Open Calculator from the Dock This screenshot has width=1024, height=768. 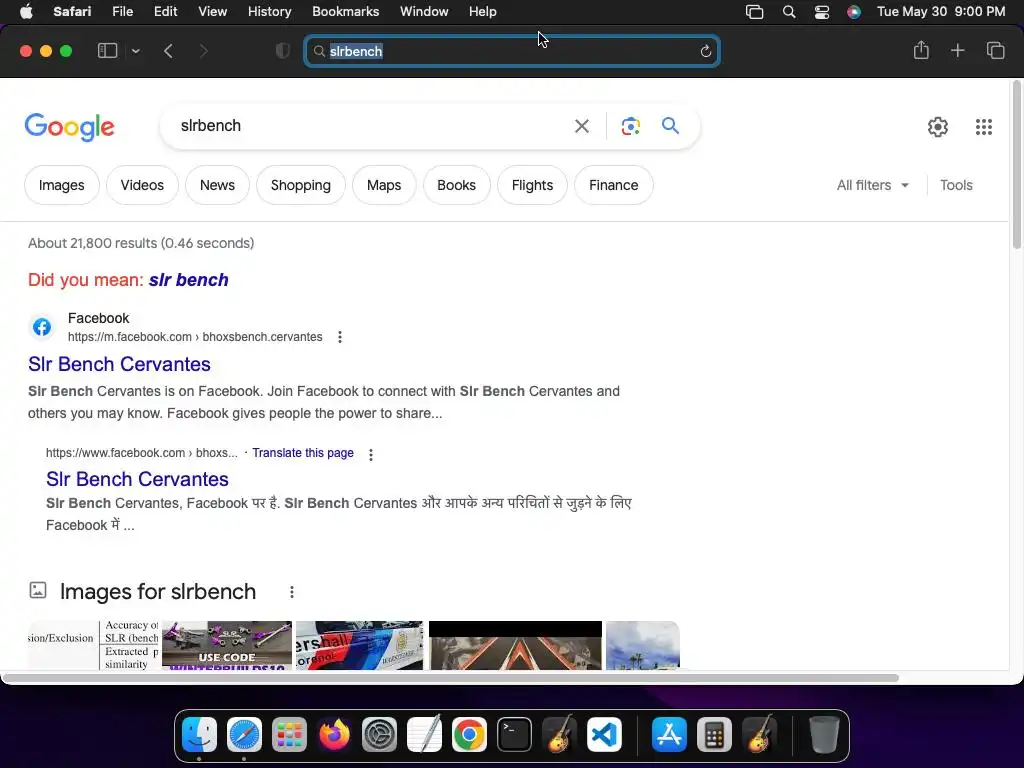[x=714, y=734]
